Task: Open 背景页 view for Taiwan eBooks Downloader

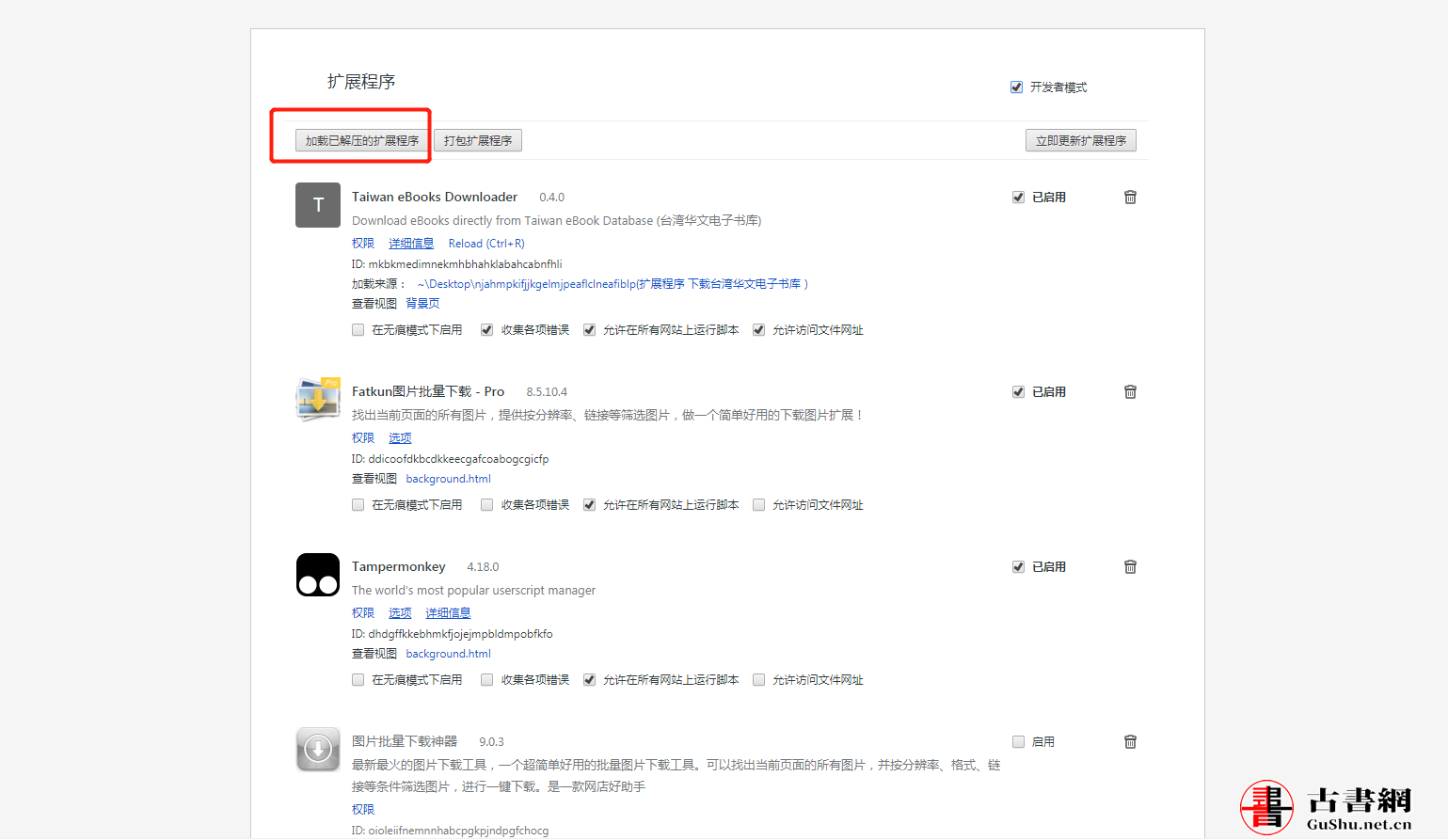Action: click(x=422, y=304)
